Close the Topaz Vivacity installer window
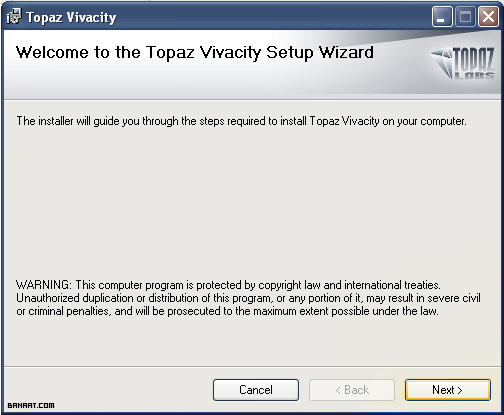This screenshot has height=415, width=504. pos(488,17)
